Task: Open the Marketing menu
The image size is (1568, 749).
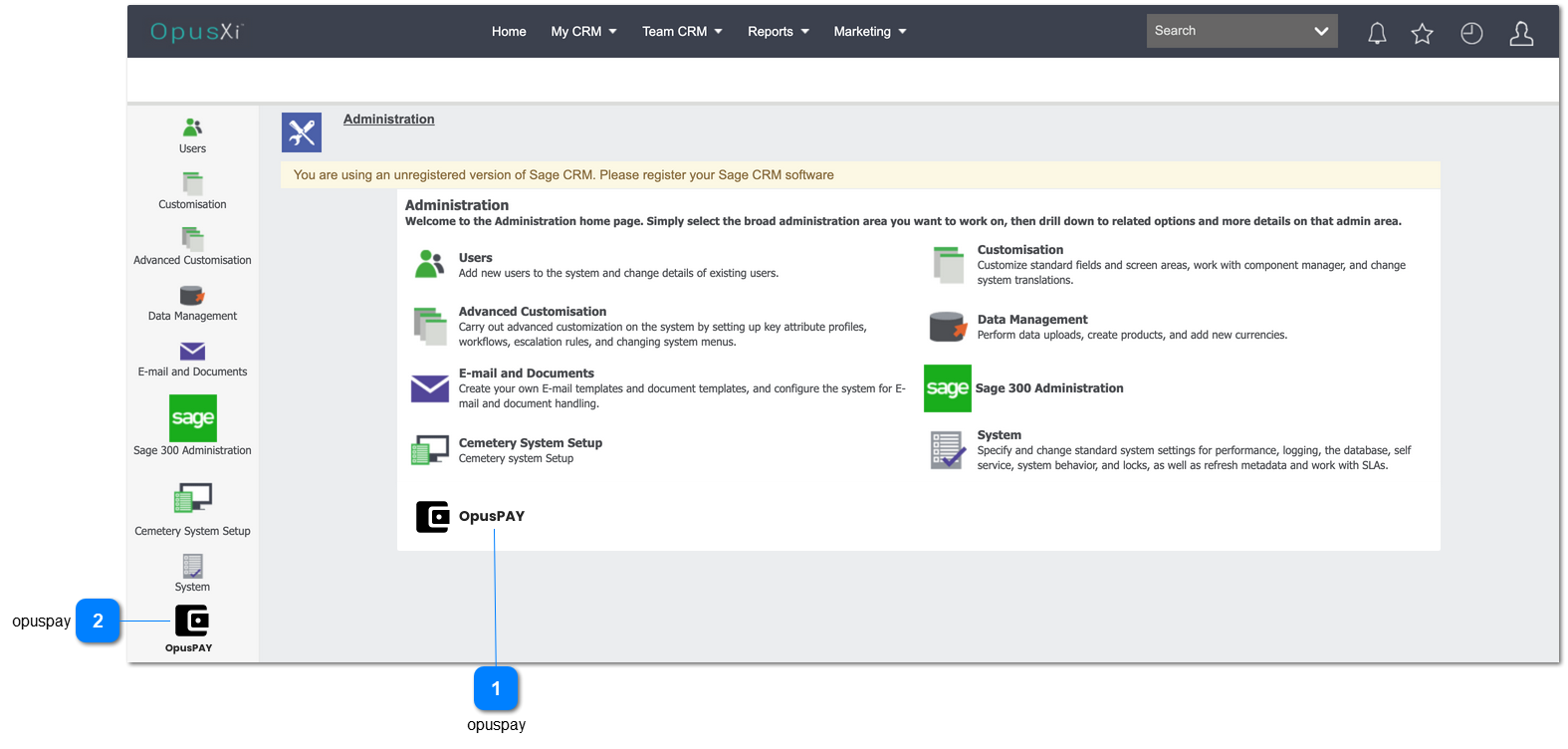Action: [869, 32]
